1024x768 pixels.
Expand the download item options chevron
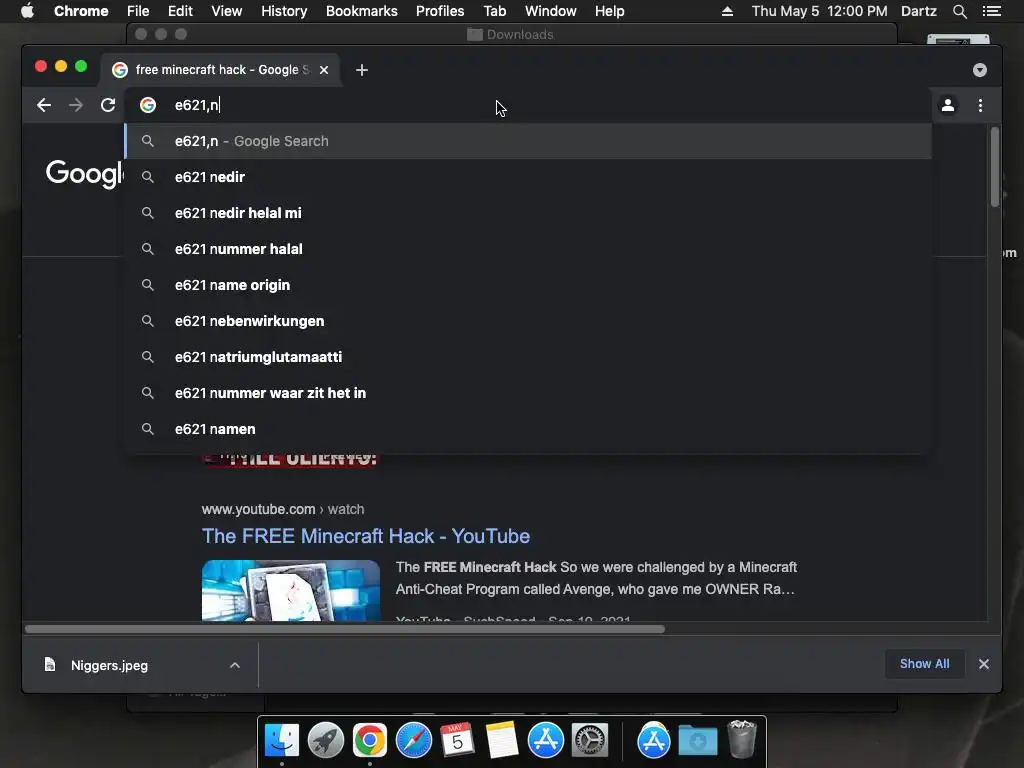[x=234, y=665]
